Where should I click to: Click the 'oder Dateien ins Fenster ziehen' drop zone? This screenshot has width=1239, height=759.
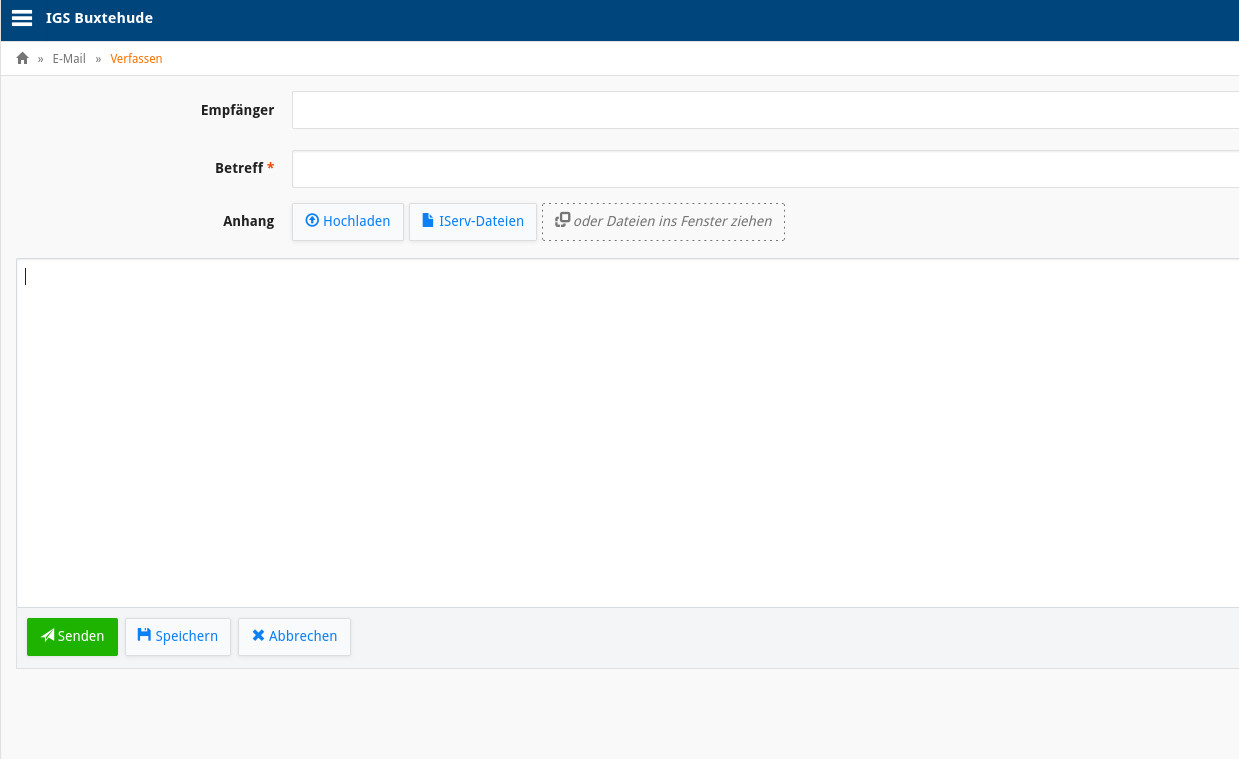tap(663, 222)
